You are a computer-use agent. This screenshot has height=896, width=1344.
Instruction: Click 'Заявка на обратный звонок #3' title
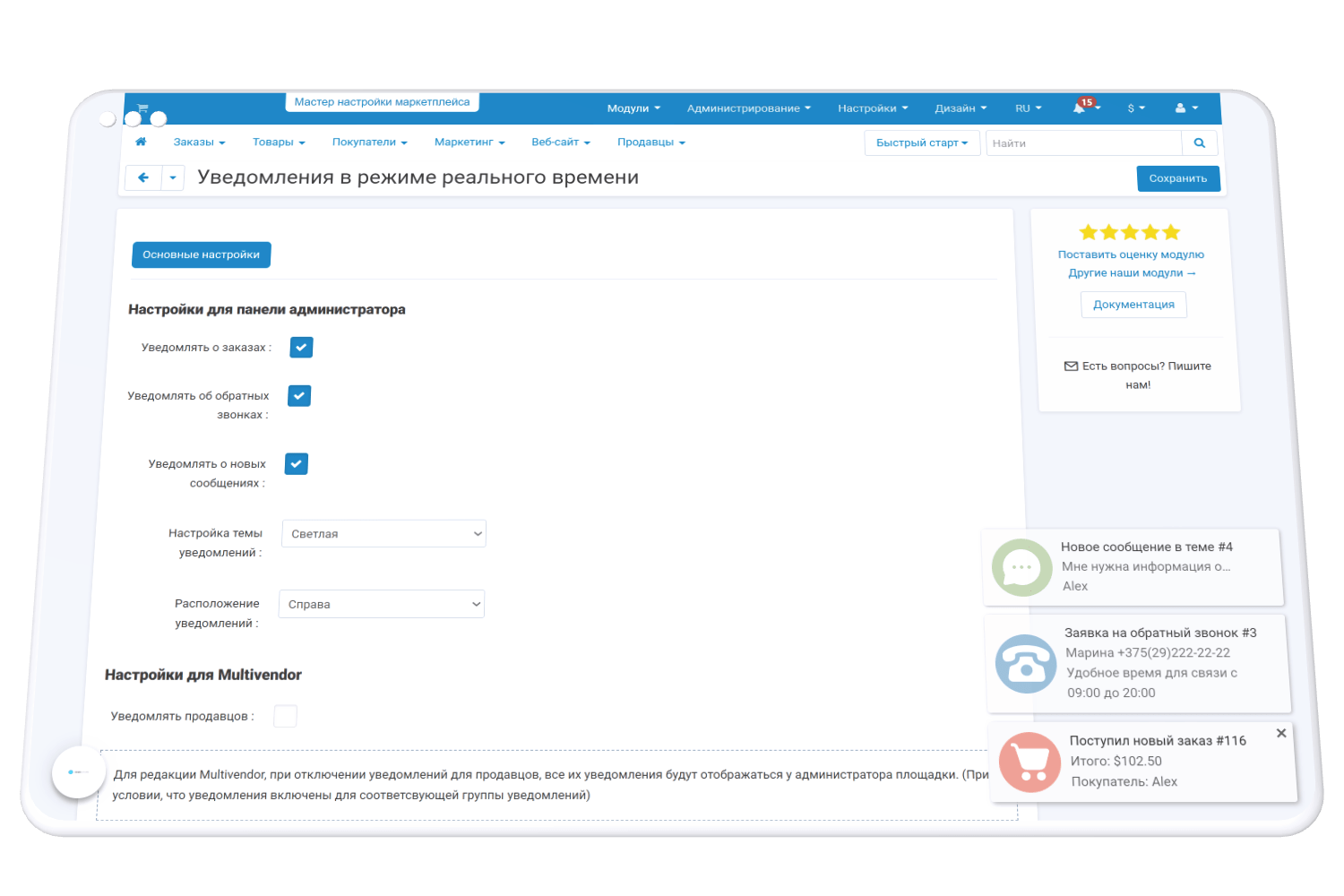pos(1160,633)
